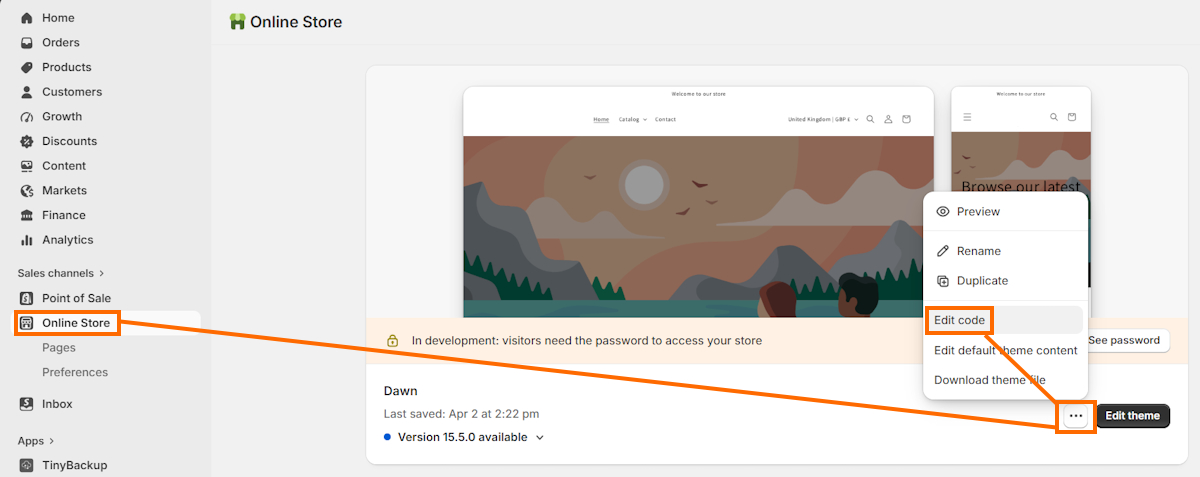This screenshot has height=477, width=1200.
Task: Click the cart icon in mobile preview
Action: pyautogui.click(x=1072, y=117)
